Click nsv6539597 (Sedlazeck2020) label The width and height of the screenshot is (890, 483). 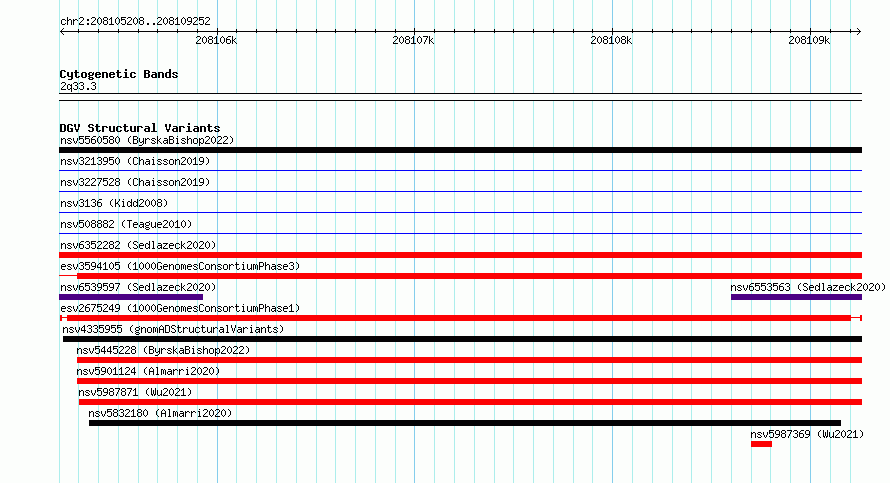[138, 287]
